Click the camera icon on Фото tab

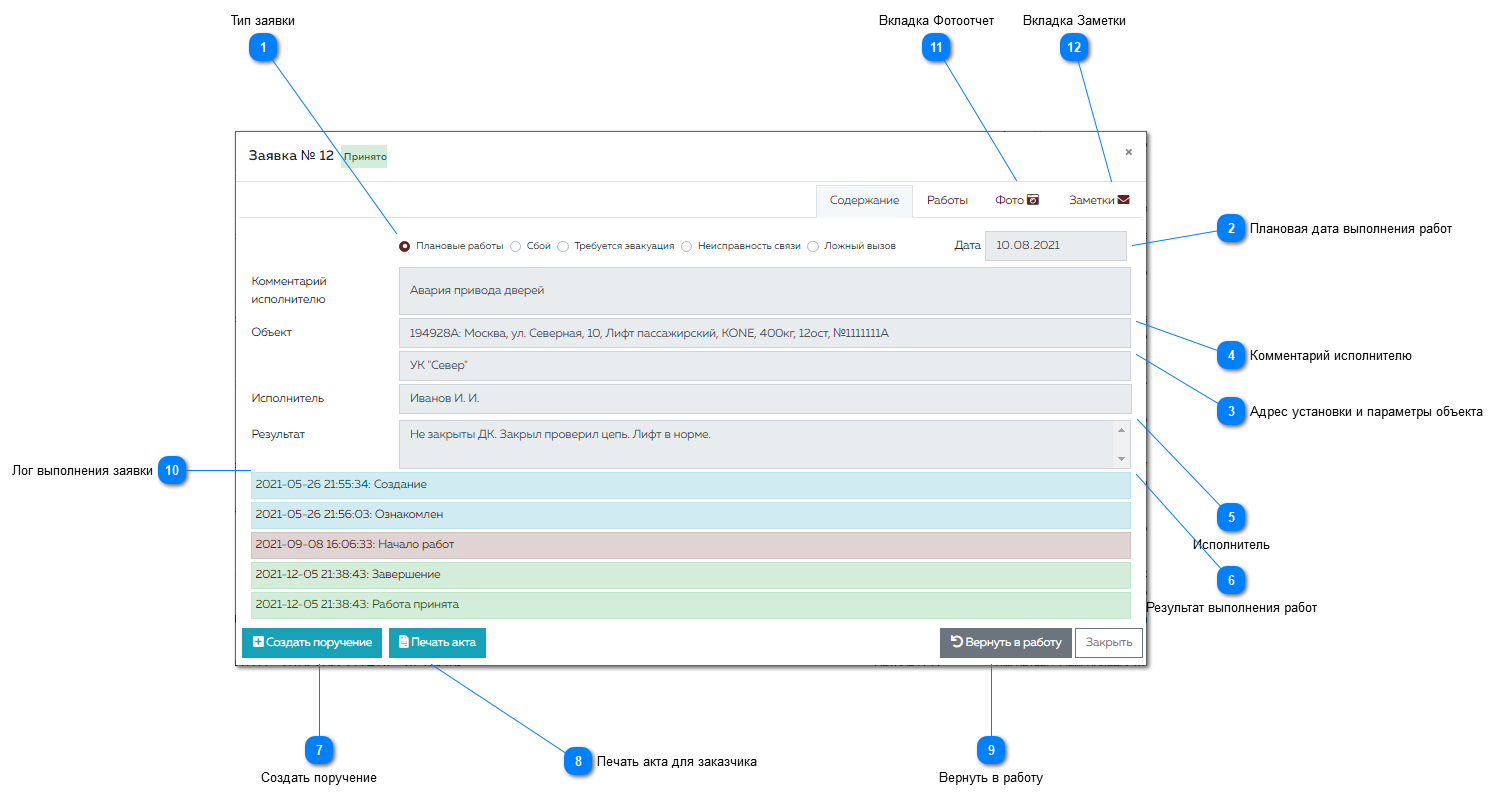tap(1034, 200)
